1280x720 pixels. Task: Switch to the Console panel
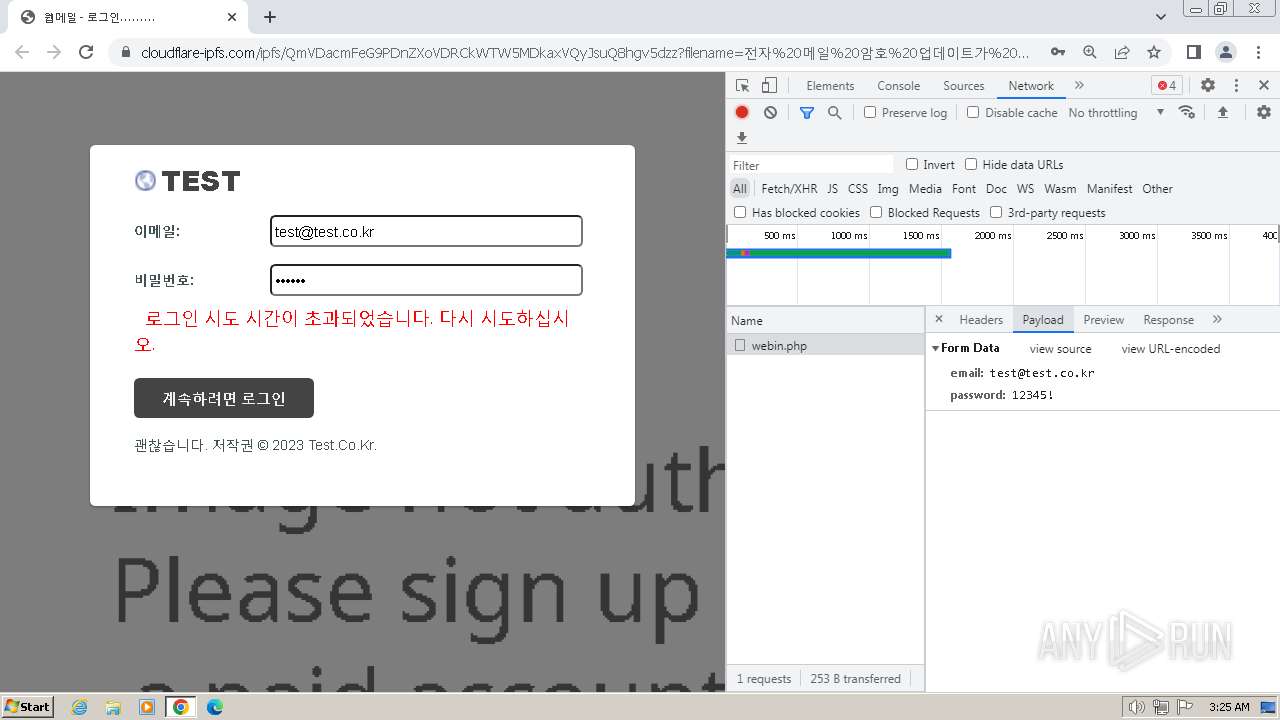coord(898,86)
